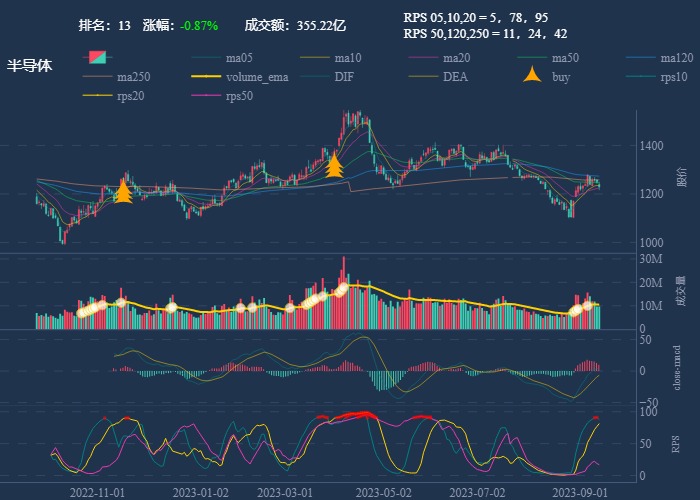Toggle rps50 legend entry
Screen dimensions: 700x500
point(238,96)
